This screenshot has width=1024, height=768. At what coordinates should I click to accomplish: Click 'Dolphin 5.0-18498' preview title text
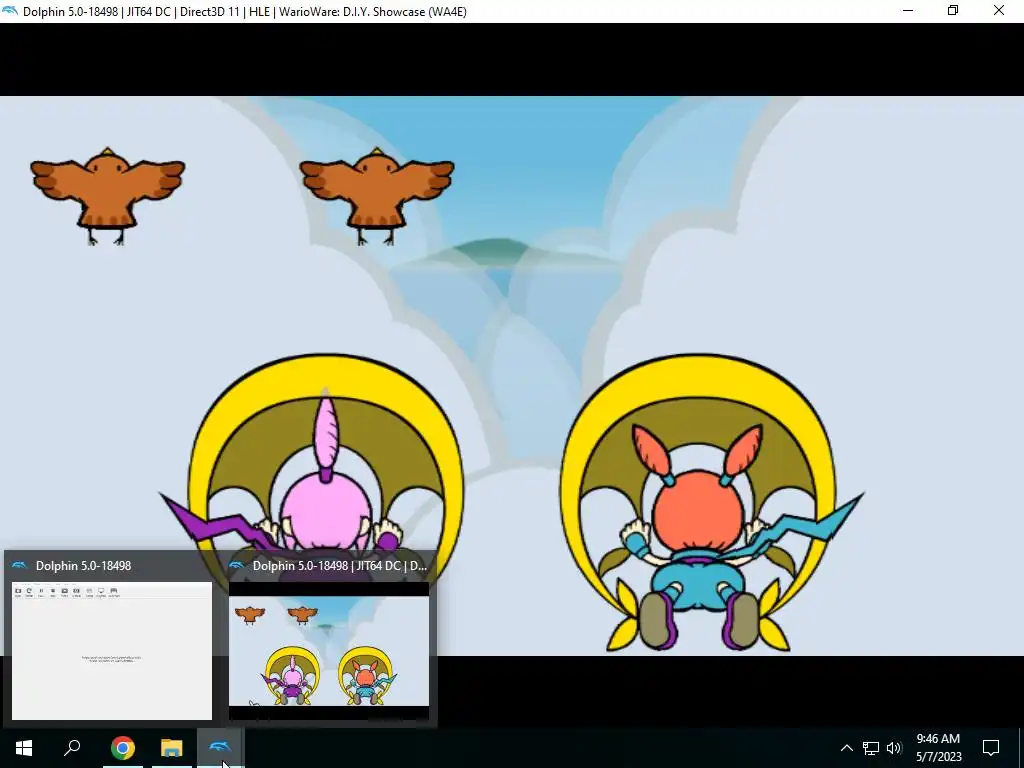[84, 566]
